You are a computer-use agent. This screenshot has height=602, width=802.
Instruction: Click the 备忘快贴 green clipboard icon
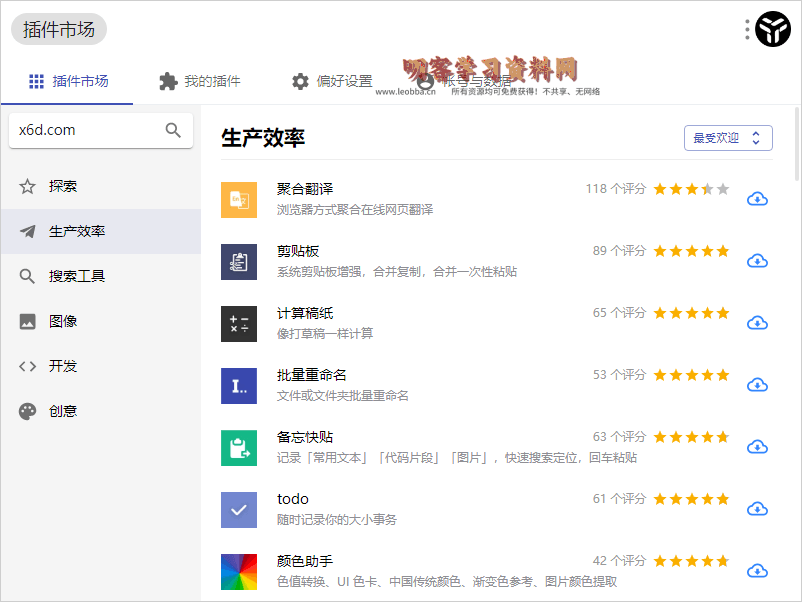tap(239, 447)
